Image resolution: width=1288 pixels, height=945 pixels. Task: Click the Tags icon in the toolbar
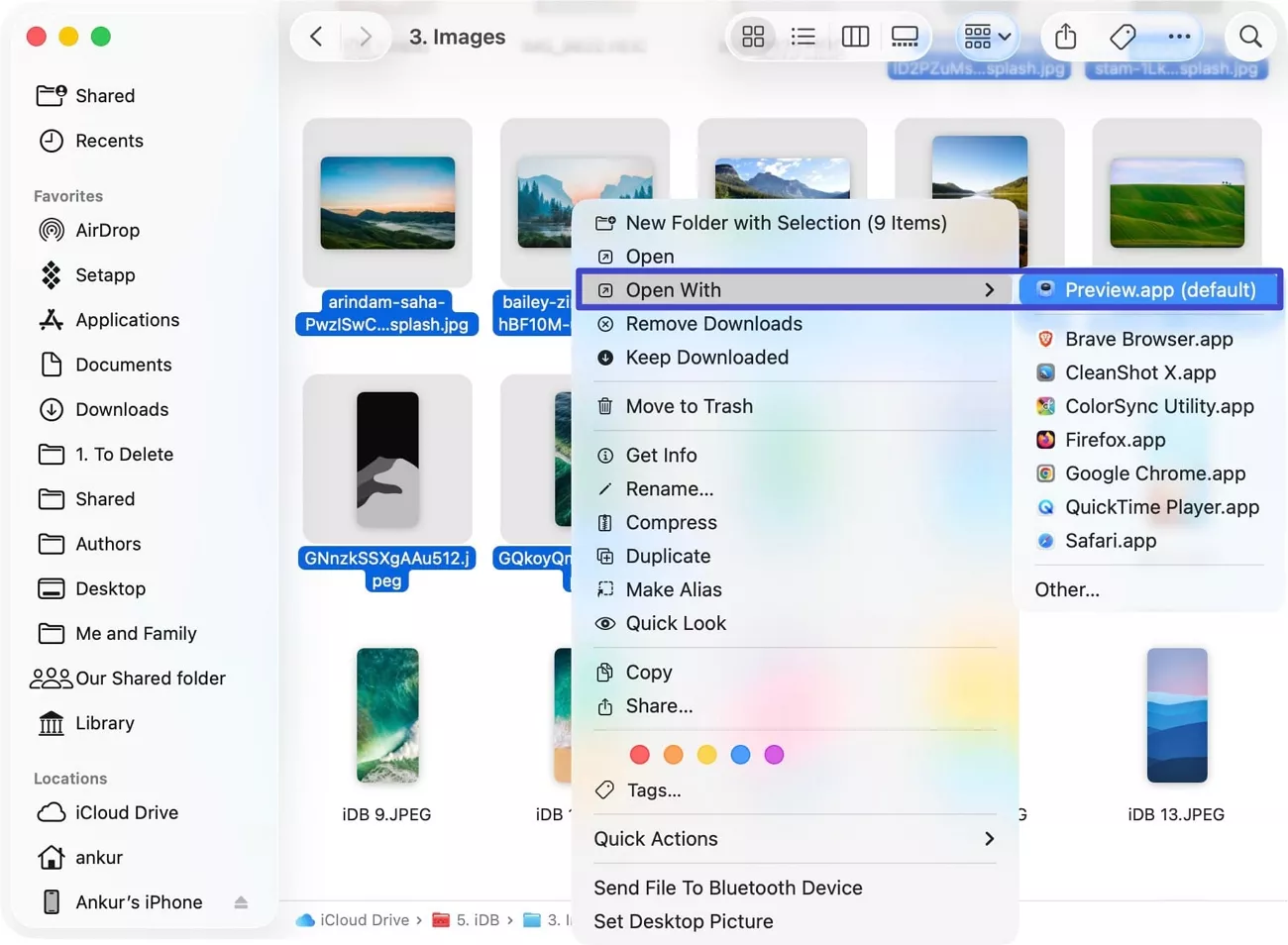pos(1122,36)
